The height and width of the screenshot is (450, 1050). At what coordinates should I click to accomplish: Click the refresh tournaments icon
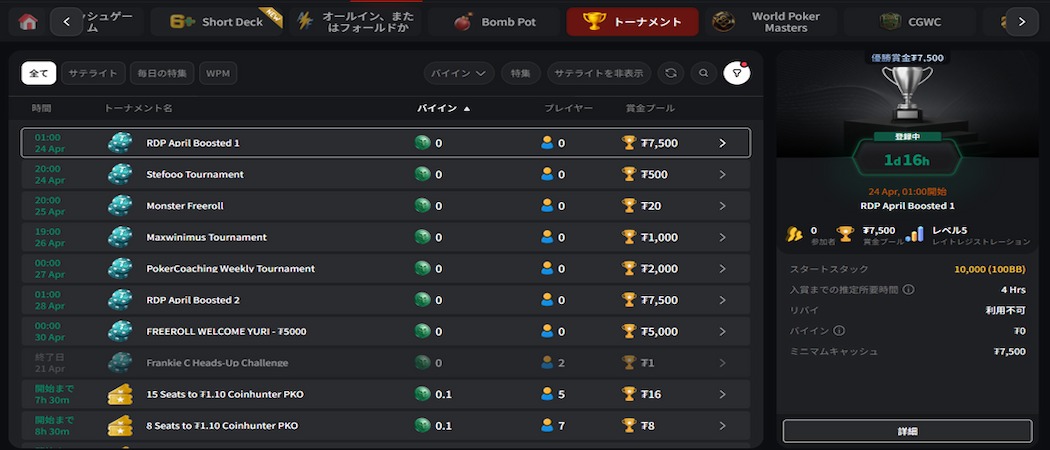pyautogui.click(x=671, y=73)
